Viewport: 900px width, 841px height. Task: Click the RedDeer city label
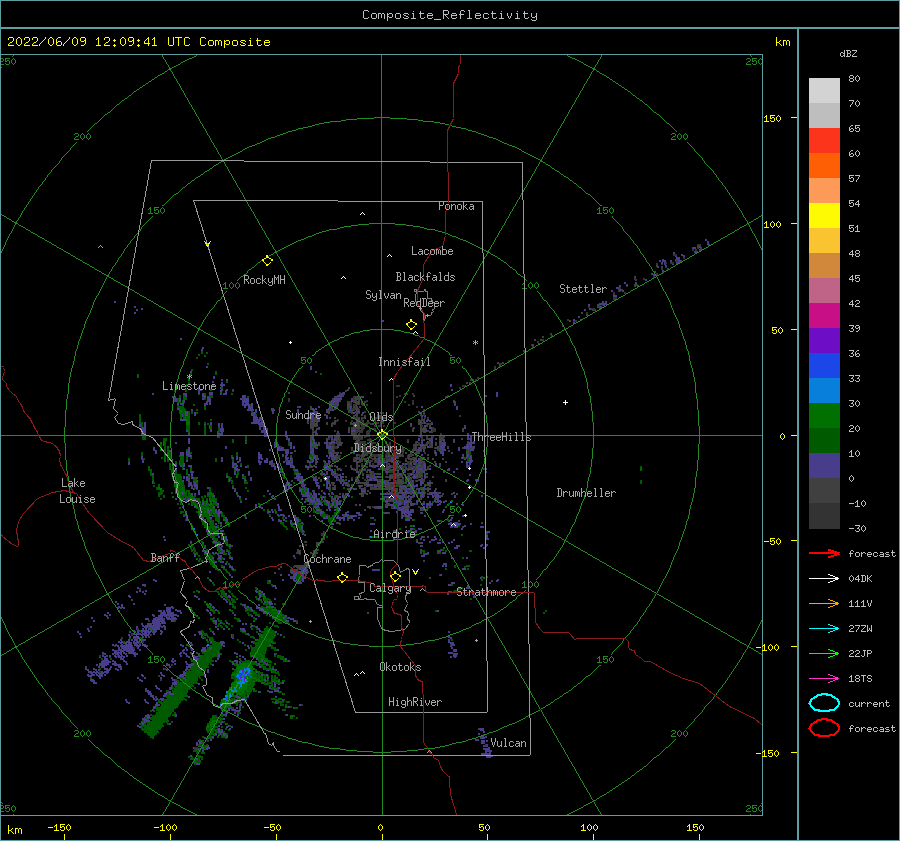point(424,303)
